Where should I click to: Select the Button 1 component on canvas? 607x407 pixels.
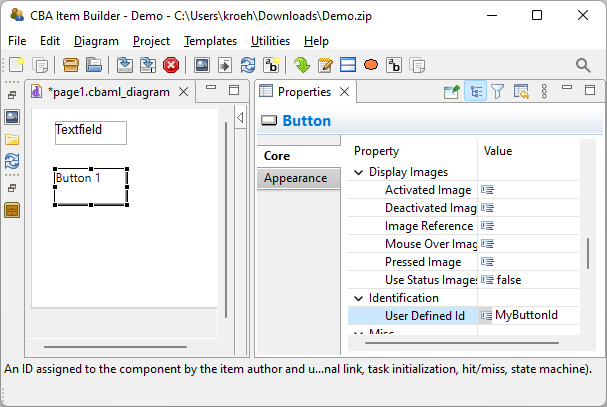coord(90,186)
